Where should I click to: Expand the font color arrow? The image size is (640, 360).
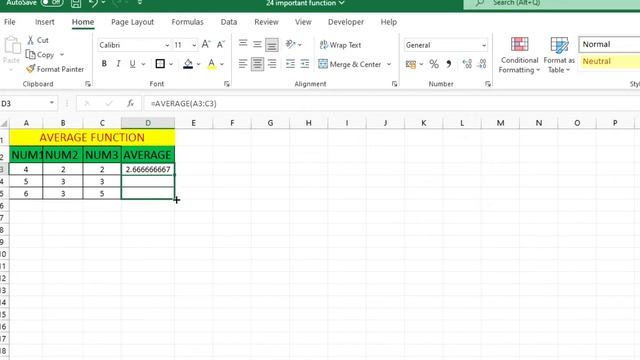(x=222, y=64)
